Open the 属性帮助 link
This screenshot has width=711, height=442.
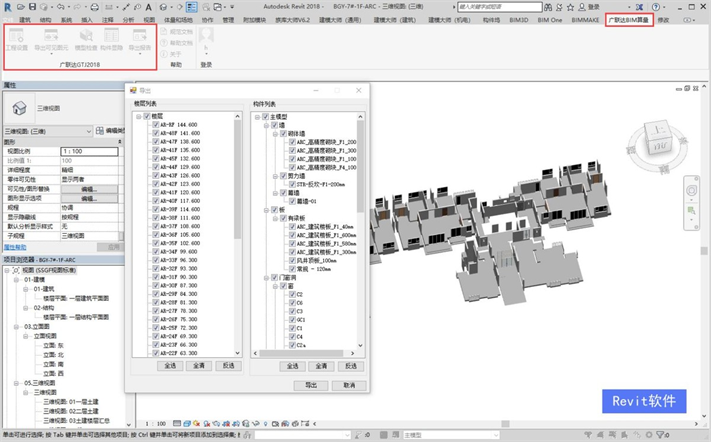(15, 247)
